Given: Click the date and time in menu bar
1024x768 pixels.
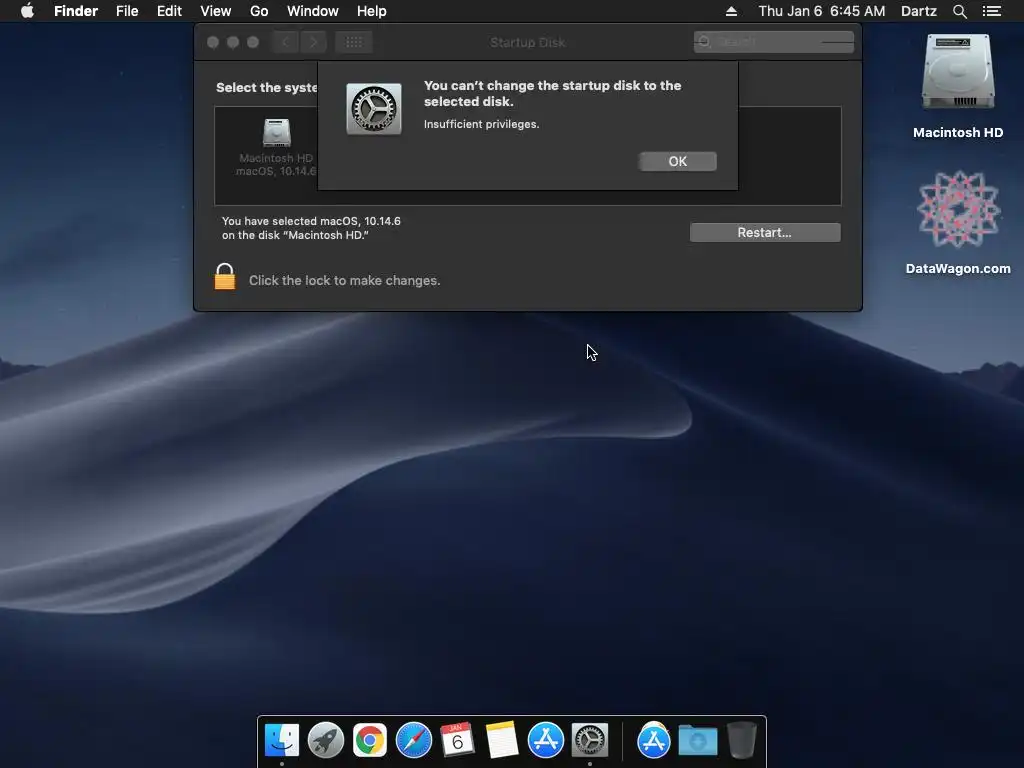Looking at the screenshot, I should (x=822, y=11).
